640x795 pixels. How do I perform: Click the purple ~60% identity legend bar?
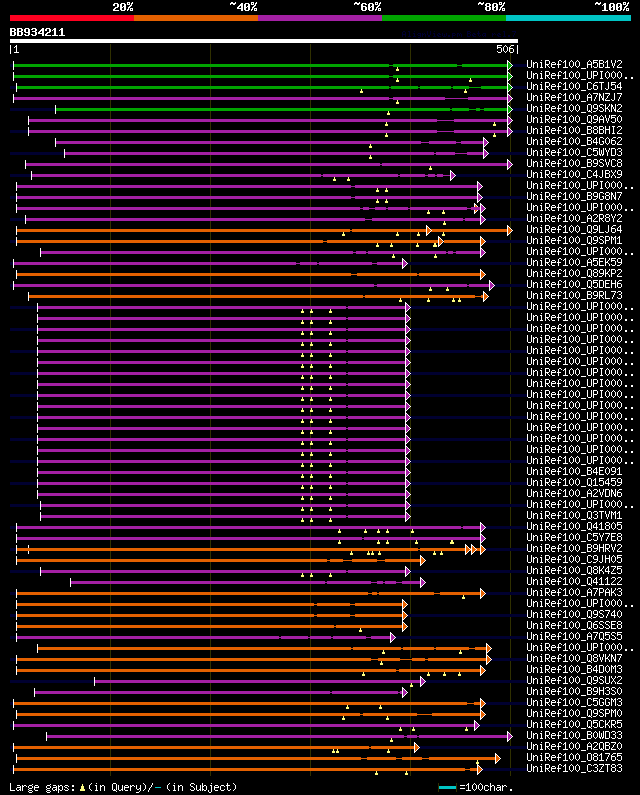click(x=320, y=18)
